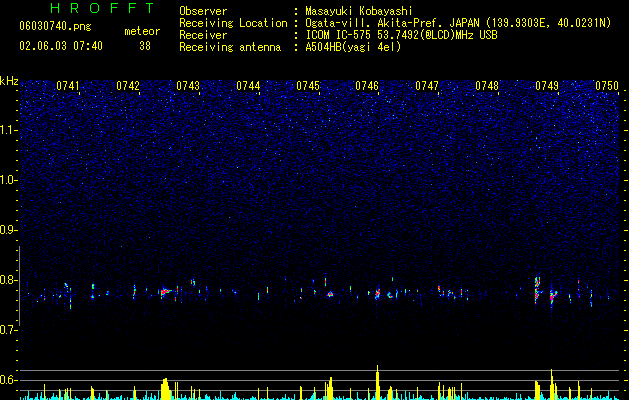
Task: Click the 0745 time marker
Action: click(308, 86)
